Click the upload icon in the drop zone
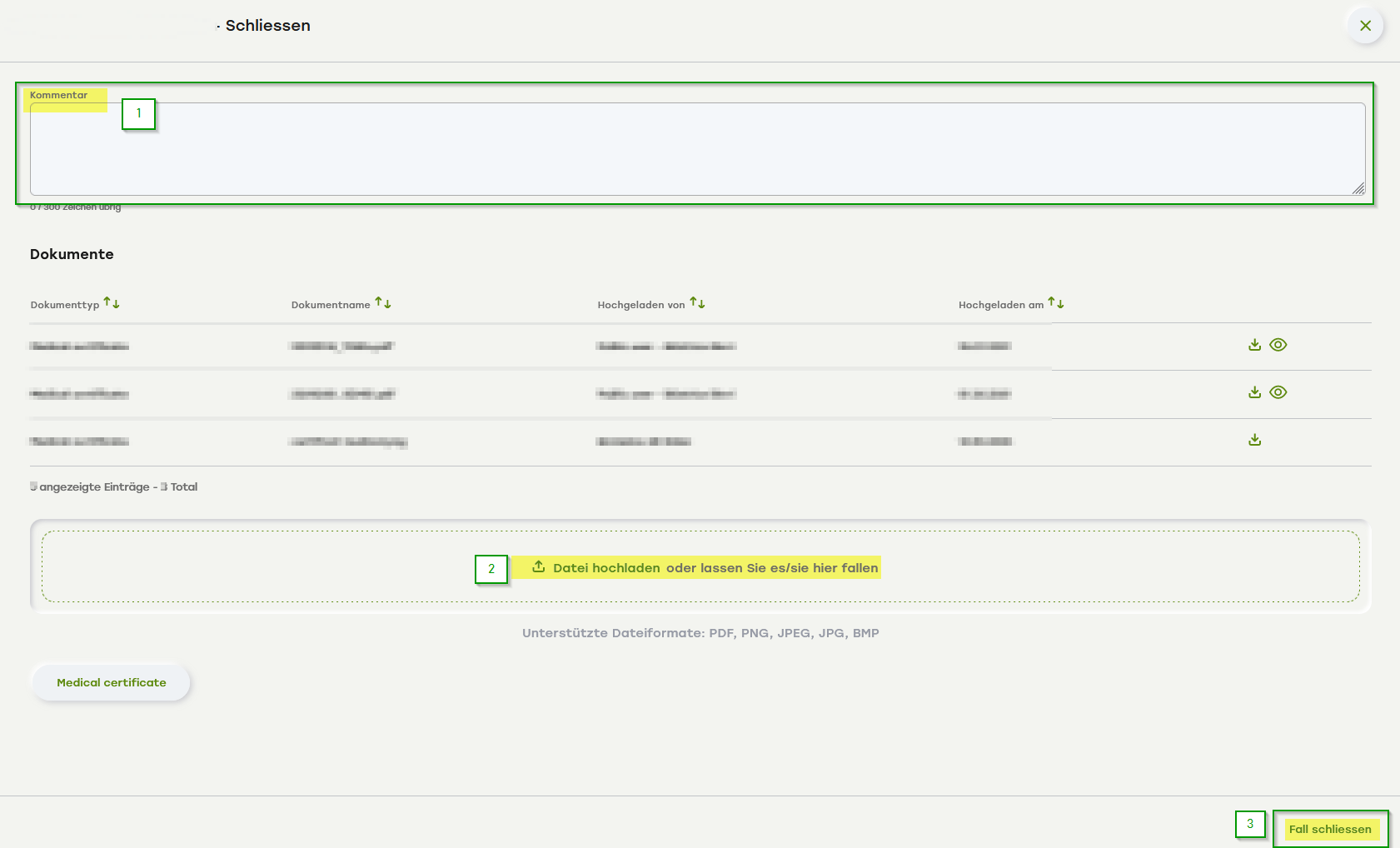1400x848 pixels. pos(539,566)
